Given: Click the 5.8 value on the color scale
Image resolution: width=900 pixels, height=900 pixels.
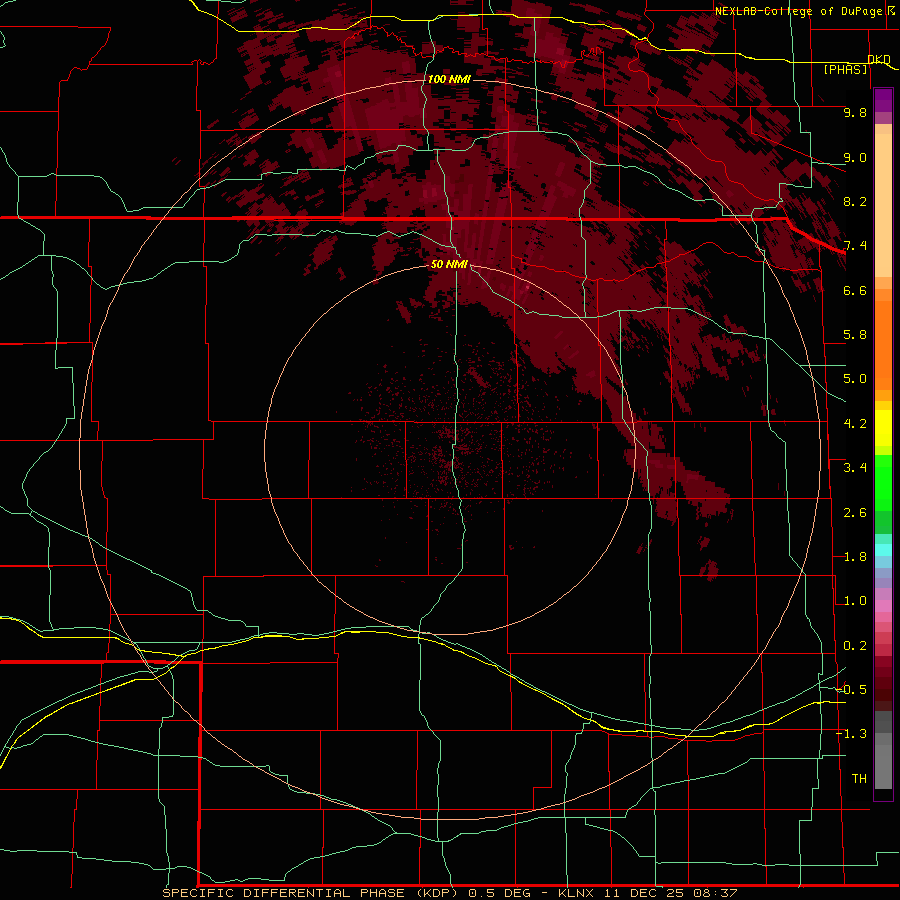Looking at the screenshot, I should pos(855,335).
